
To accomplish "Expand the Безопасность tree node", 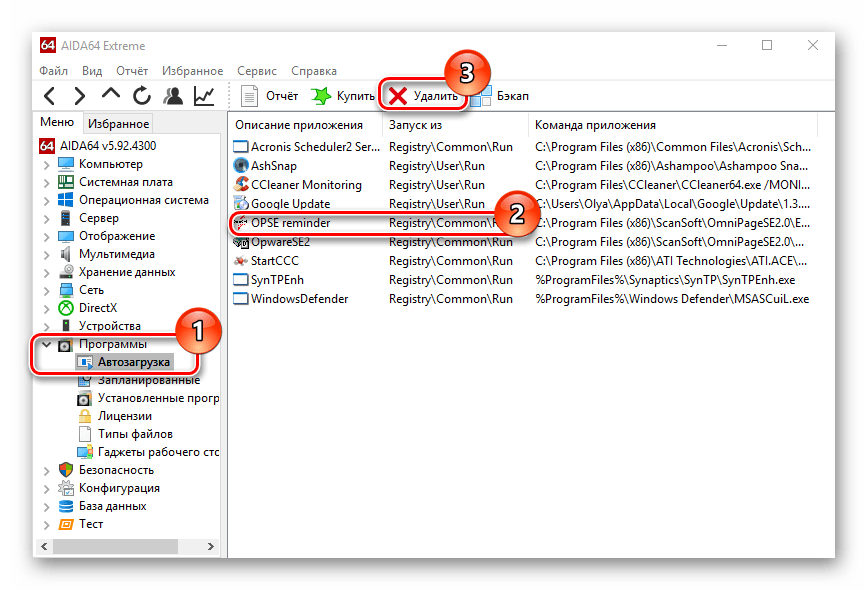I will [46, 470].
